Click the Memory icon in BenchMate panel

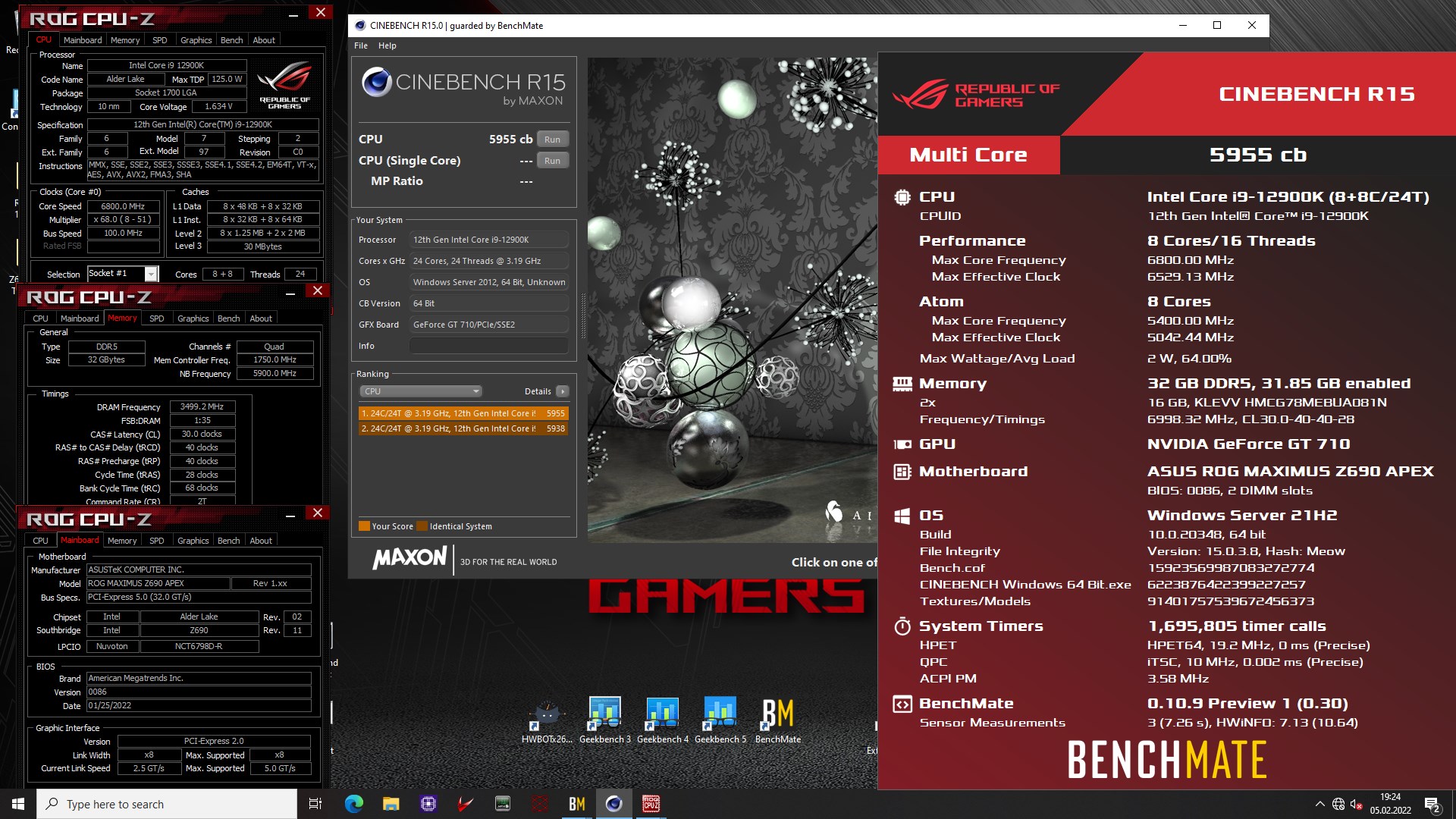[x=902, y=384]
